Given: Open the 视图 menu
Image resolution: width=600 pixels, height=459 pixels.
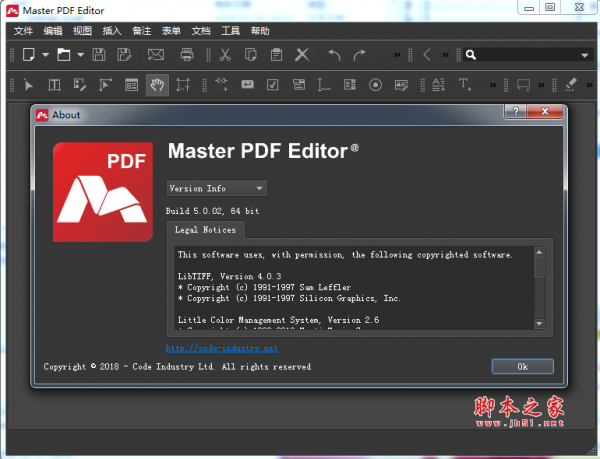Looking at the screenshot, I should click(x=82, y=31).
